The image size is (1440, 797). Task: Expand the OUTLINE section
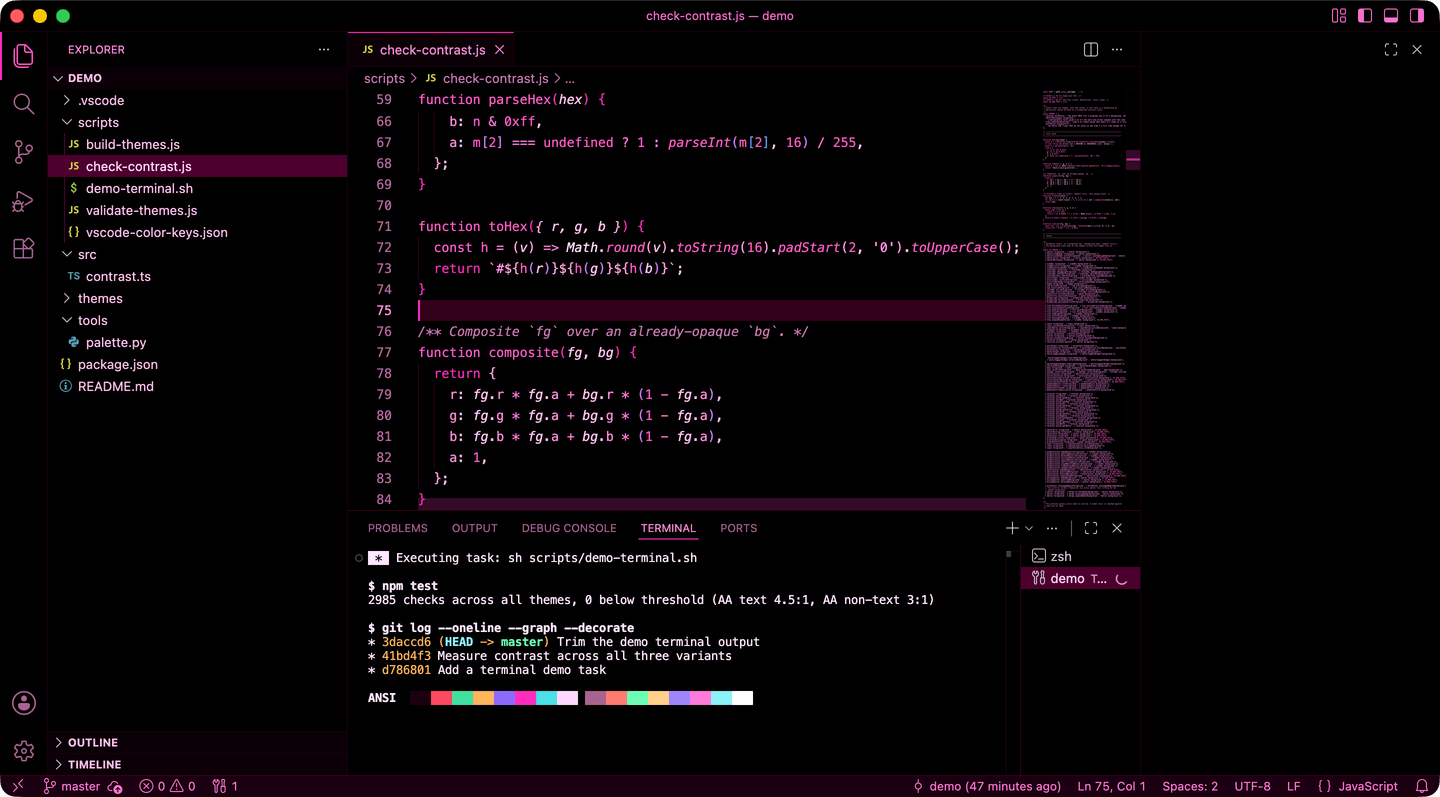198,742
